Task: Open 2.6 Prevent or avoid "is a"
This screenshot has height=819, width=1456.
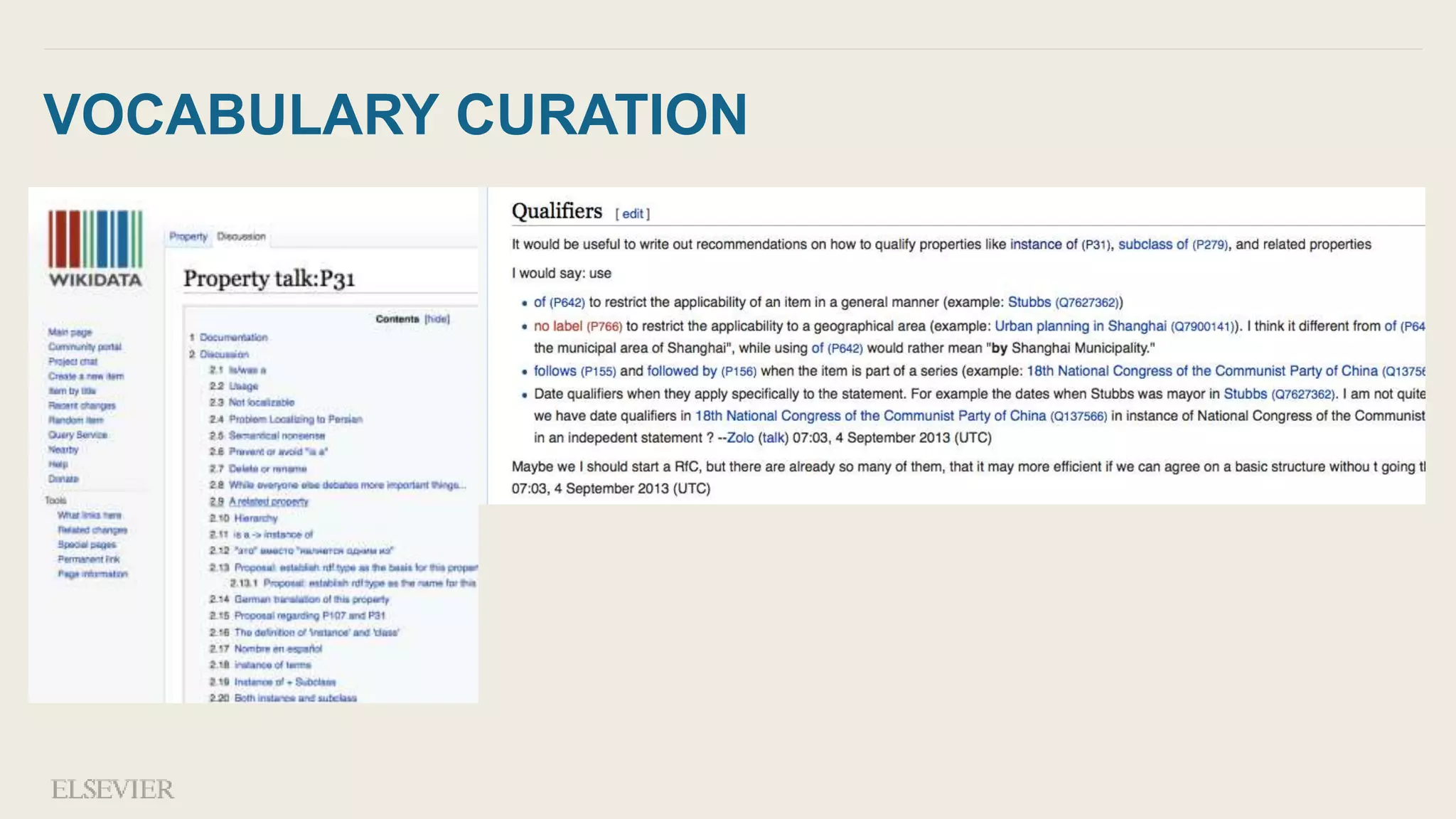Action: click(x=269, y=451)
